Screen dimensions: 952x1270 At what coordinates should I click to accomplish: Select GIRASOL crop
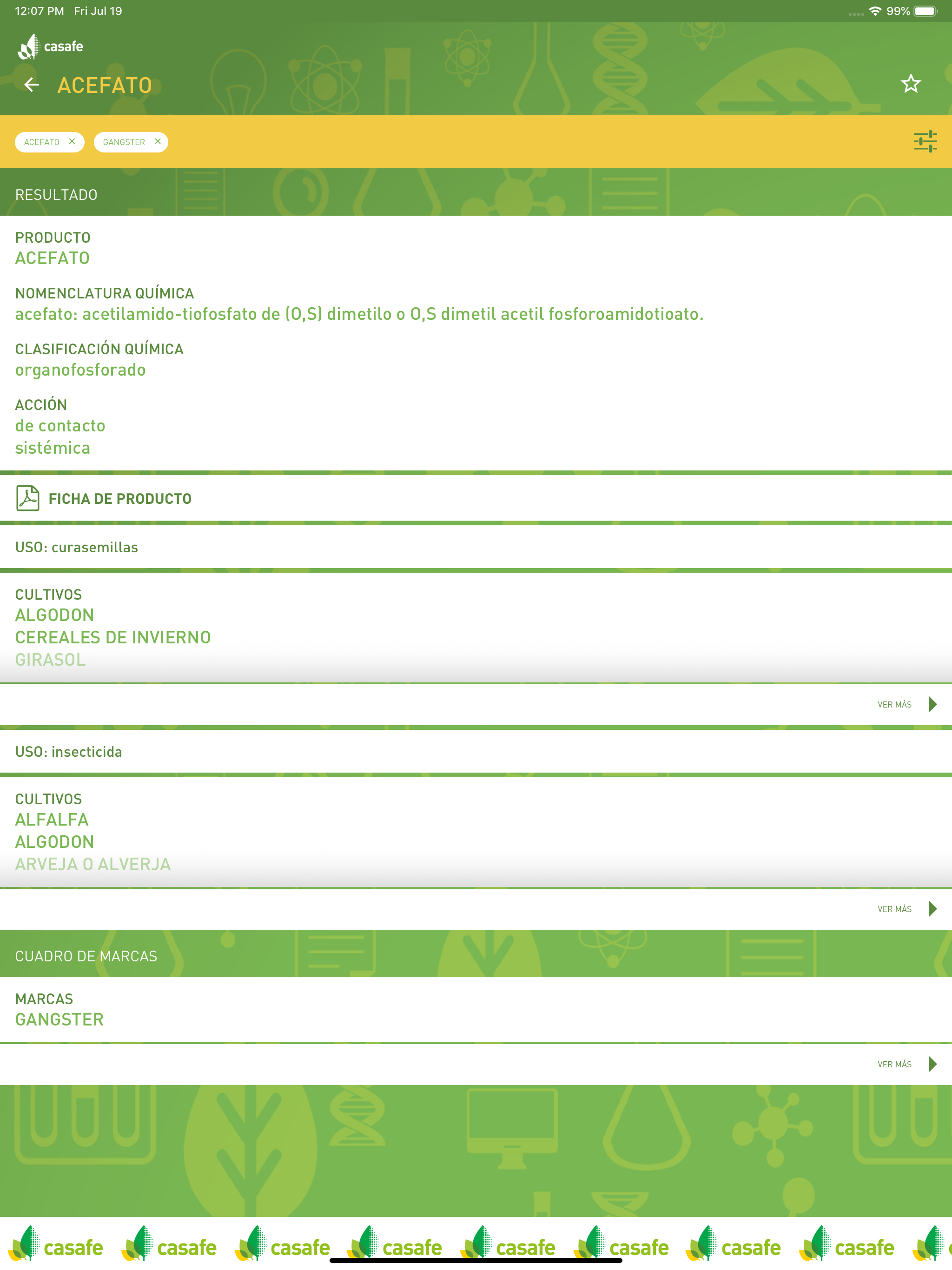click(51, 660)
